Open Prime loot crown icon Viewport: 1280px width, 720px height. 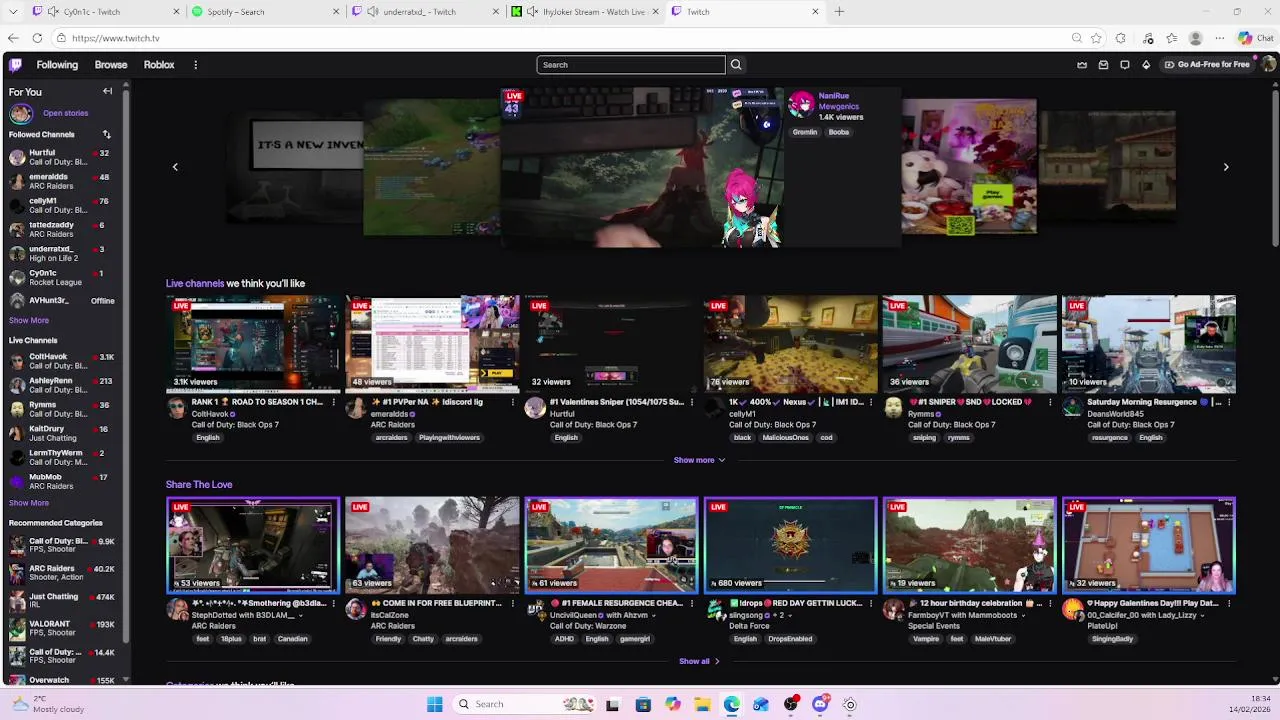(x=1082, y=65)
